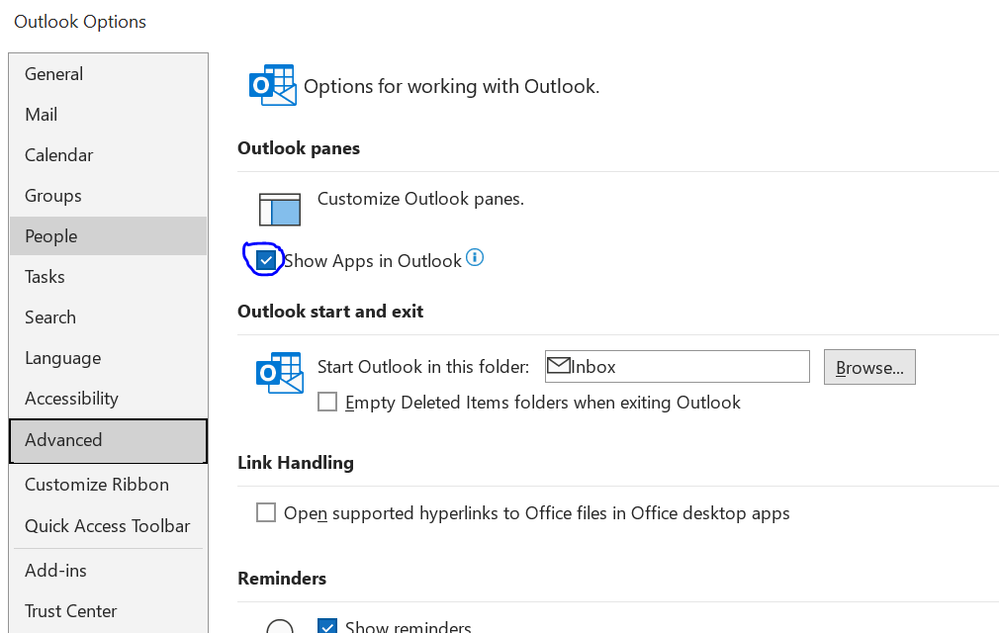Switch to the Mail options category
999x633 pixels.
click(x=41, y=115)
